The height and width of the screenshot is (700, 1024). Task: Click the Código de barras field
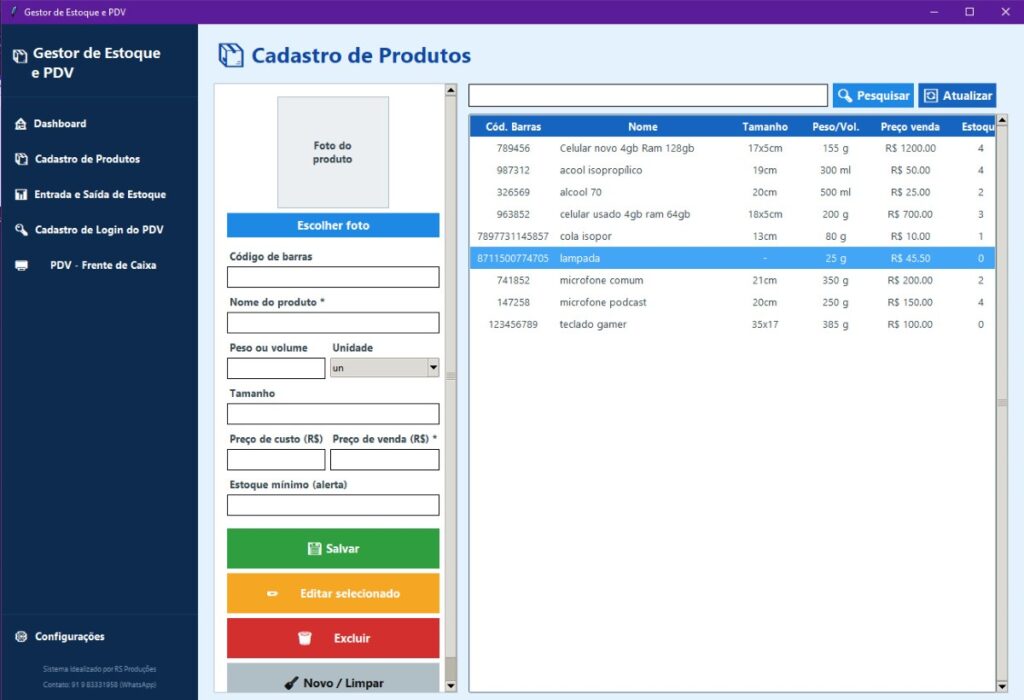(333, 277)
